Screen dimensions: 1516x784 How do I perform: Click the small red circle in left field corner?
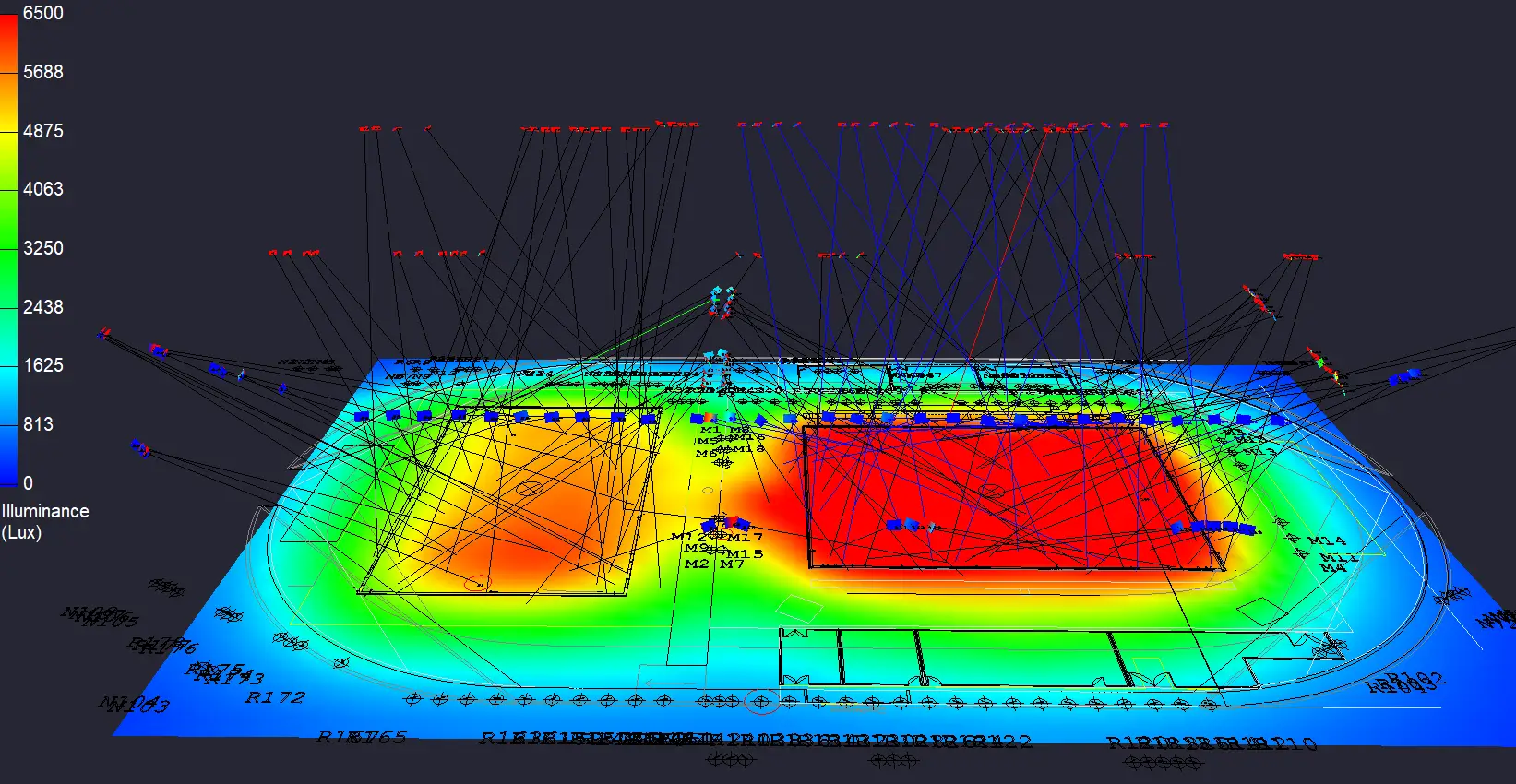tap(476, 583)
